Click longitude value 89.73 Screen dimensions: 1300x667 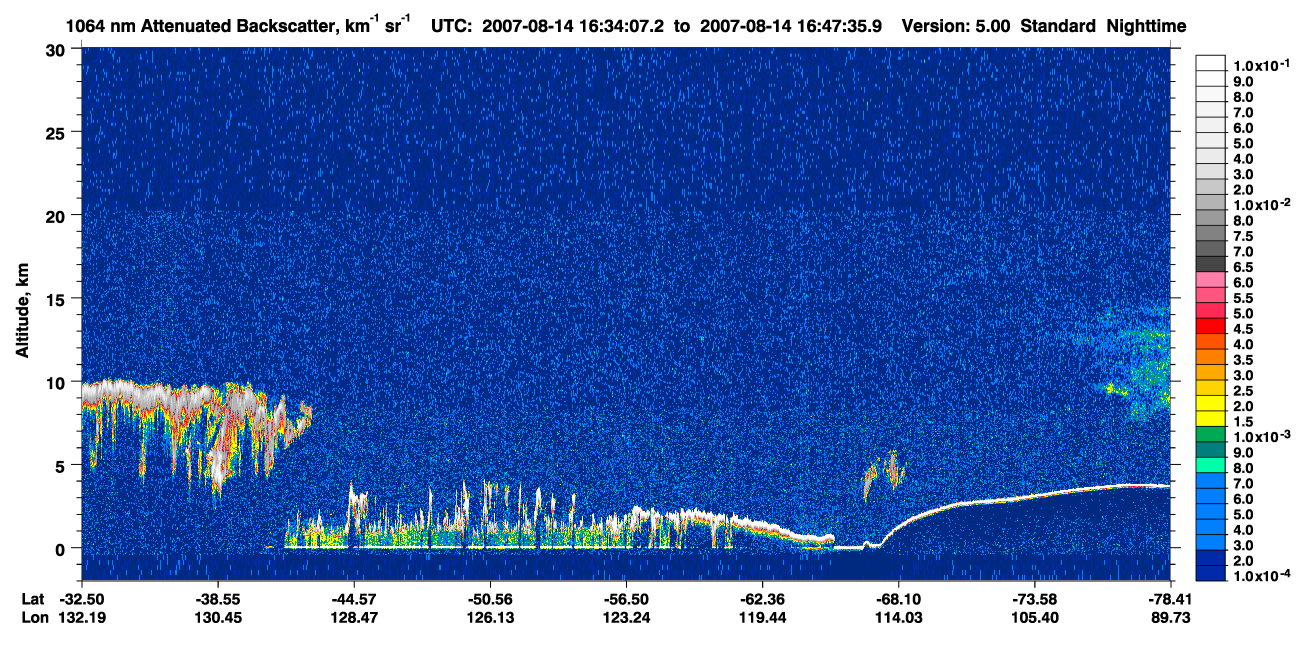[1170, 618]
